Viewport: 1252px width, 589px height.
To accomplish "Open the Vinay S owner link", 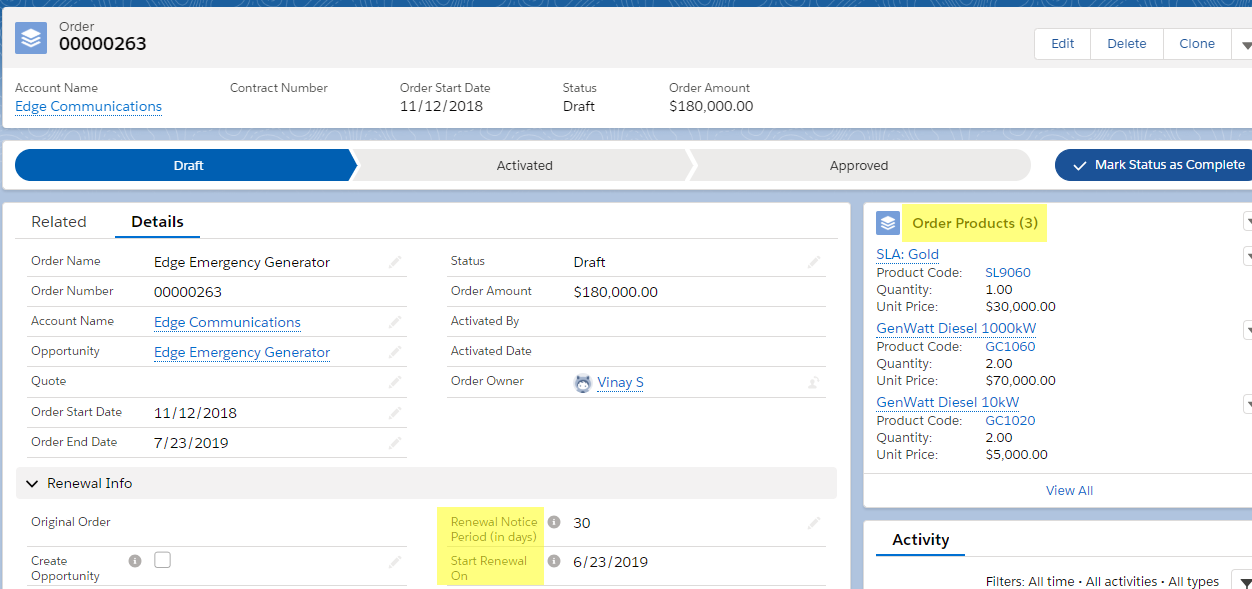I will coord(620,382).
